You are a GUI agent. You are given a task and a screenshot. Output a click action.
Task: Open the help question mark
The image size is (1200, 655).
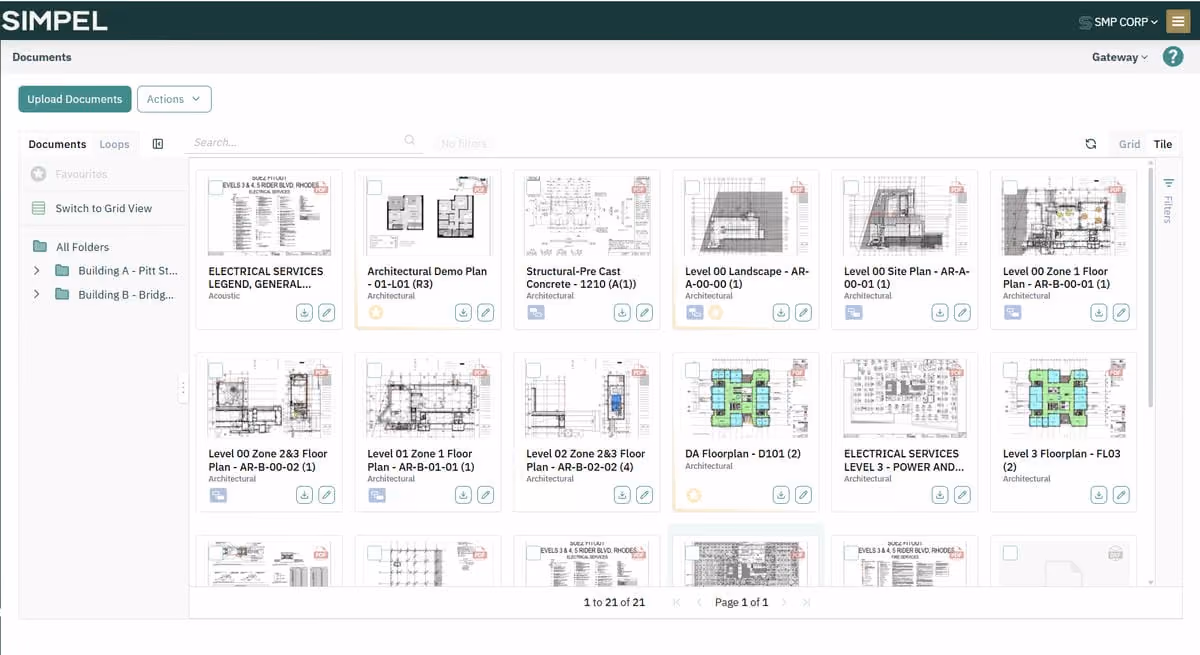[x=1173, y=57]
